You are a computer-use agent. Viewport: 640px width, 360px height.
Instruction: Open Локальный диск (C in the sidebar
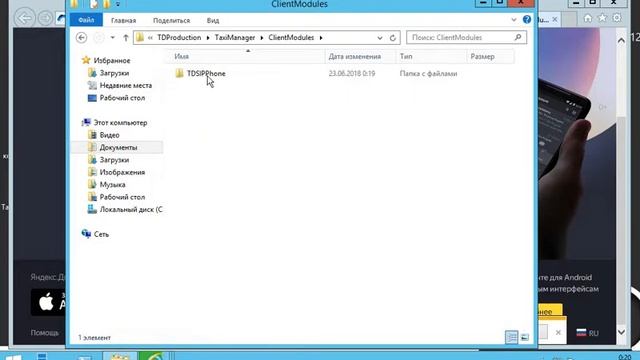[x=131, y=209]
